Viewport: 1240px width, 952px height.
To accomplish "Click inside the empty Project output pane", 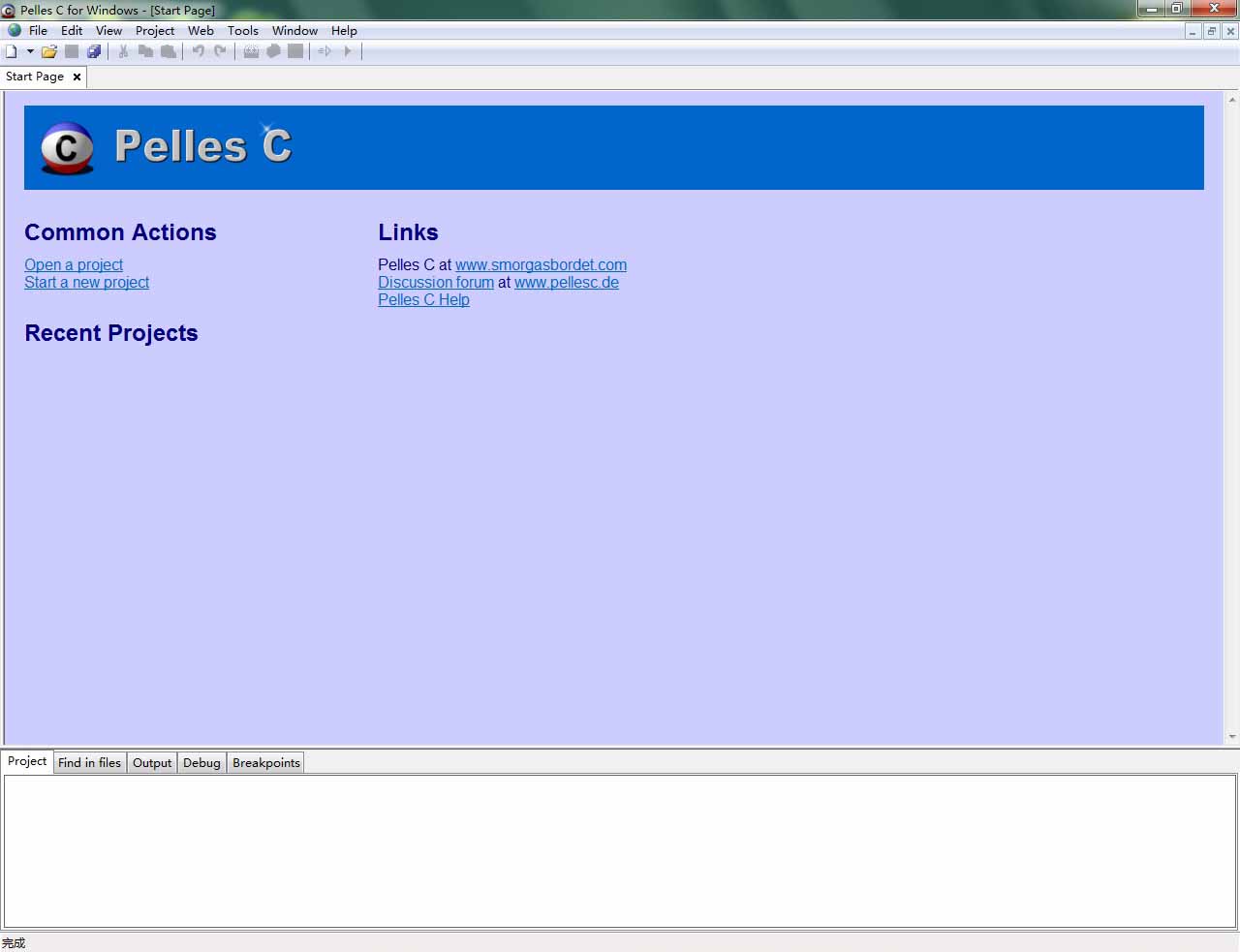I will pyautogui.click(x=620, y=851).
